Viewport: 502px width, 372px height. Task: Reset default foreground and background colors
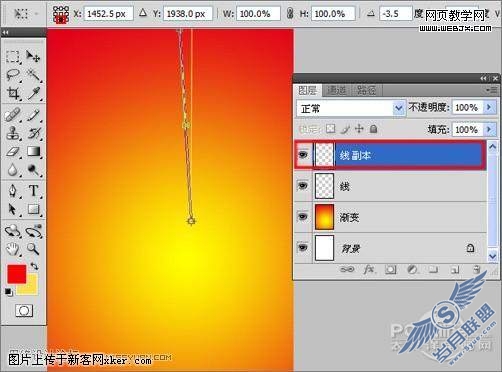click(9, 292)
